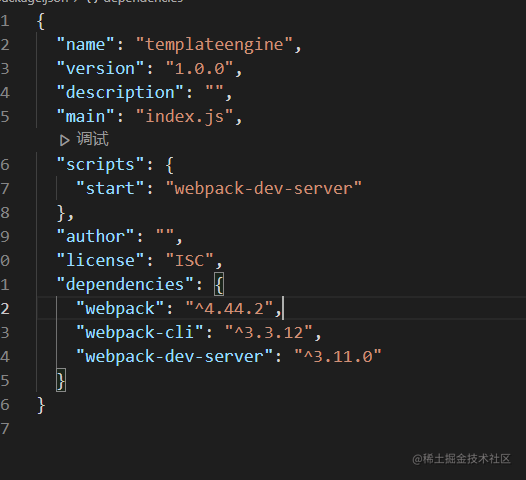Image resolution: width=526 pixels, height=480 pixels.
Task: Click the opening brace on the first line
Action: 41,21
